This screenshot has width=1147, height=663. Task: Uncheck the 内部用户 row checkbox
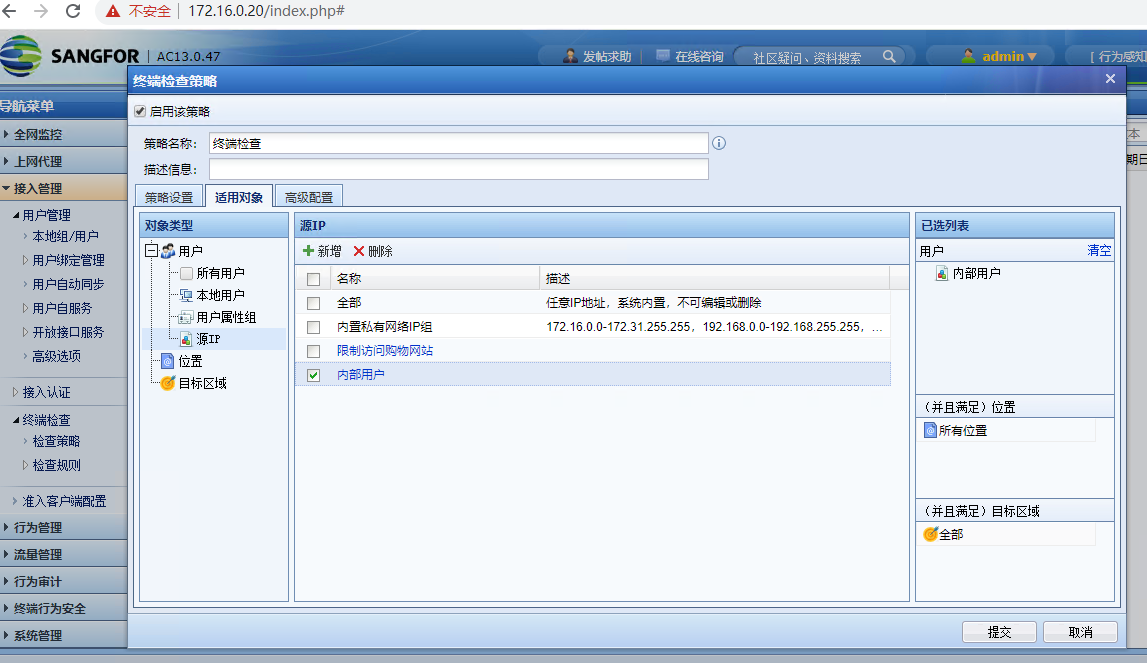(314, 375)
